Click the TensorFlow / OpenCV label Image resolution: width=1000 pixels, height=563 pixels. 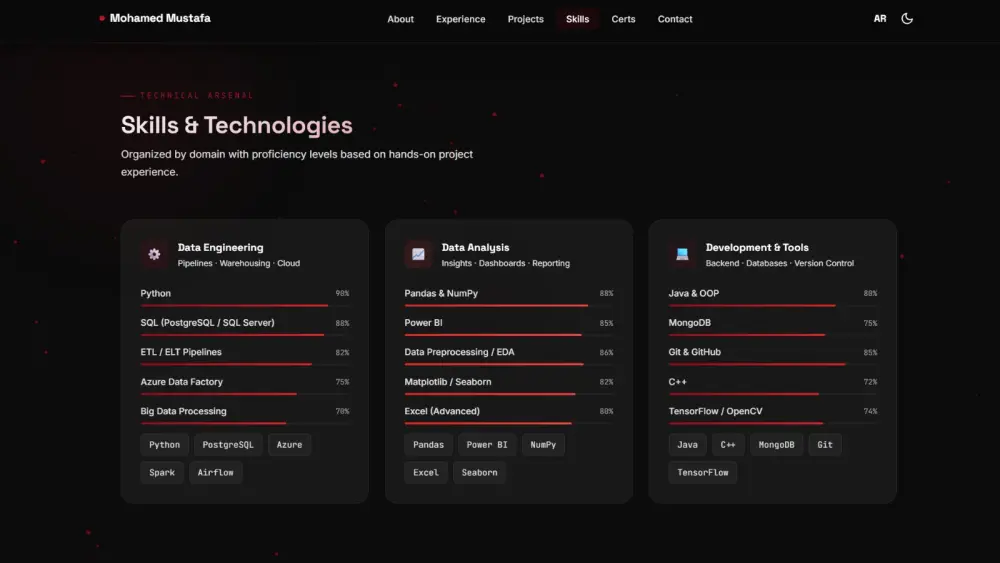point(715,411)
